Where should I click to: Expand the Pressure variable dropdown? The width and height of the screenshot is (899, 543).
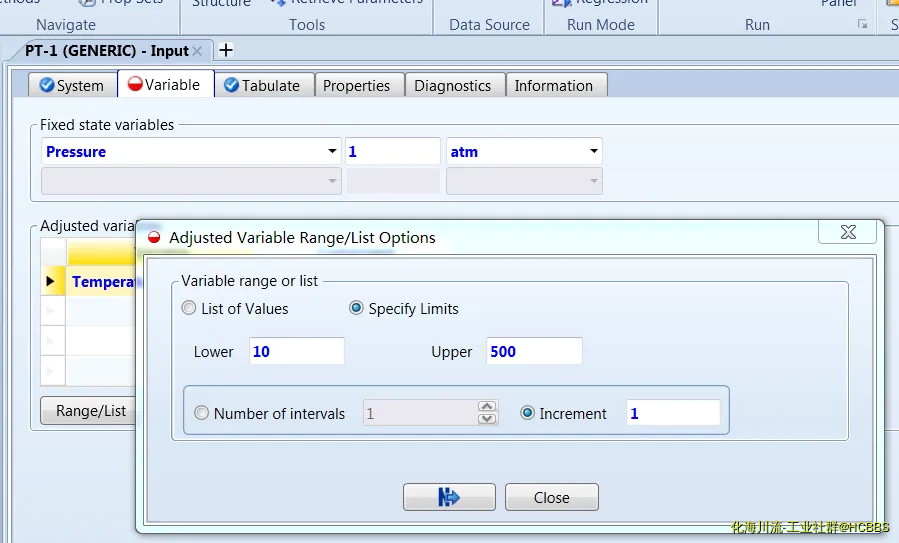point(332,152)
